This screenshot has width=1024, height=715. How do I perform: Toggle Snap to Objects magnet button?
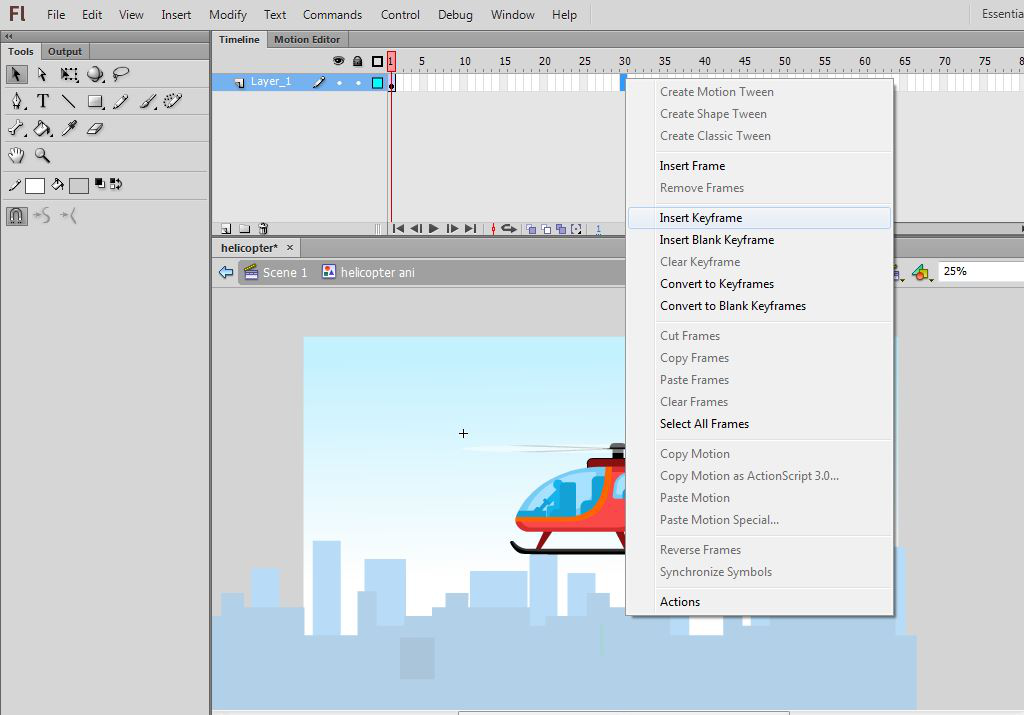(17, 215)
